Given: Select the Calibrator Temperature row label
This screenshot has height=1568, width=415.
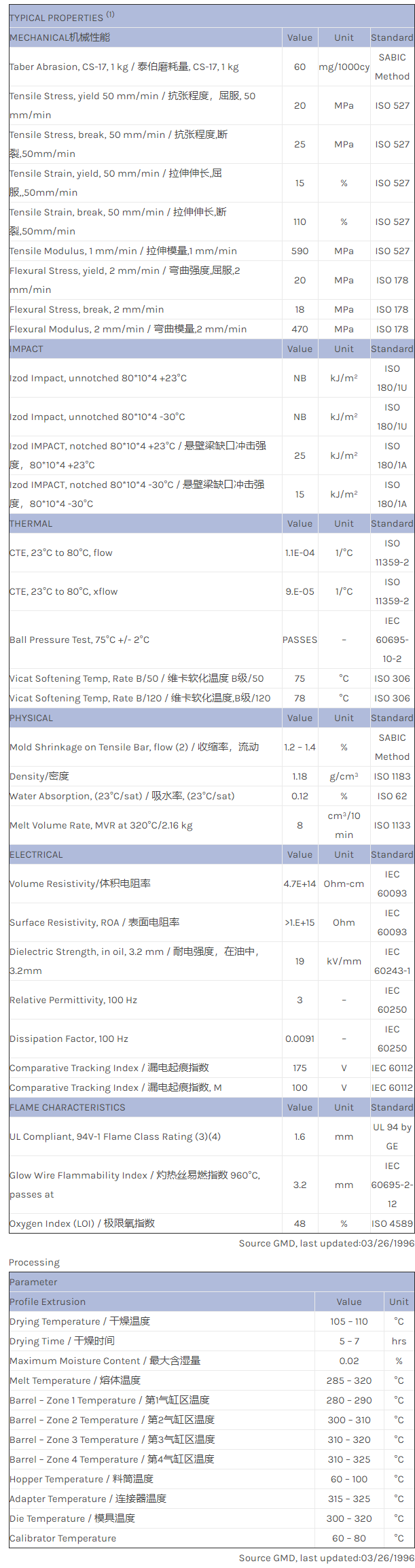Looking at the screenshot, I should (62, 1538).
